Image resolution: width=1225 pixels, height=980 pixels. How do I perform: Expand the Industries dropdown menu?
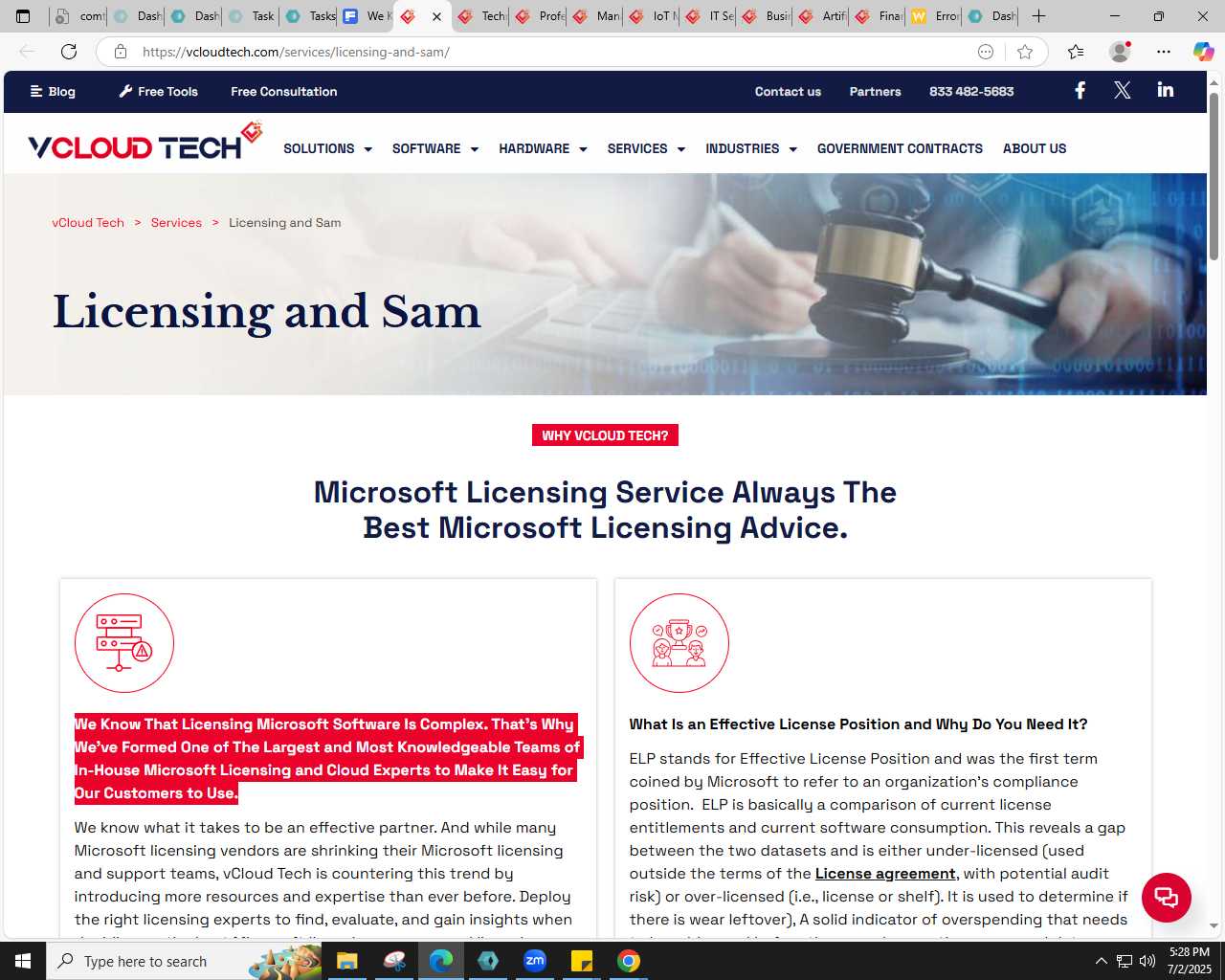point(751,148)
